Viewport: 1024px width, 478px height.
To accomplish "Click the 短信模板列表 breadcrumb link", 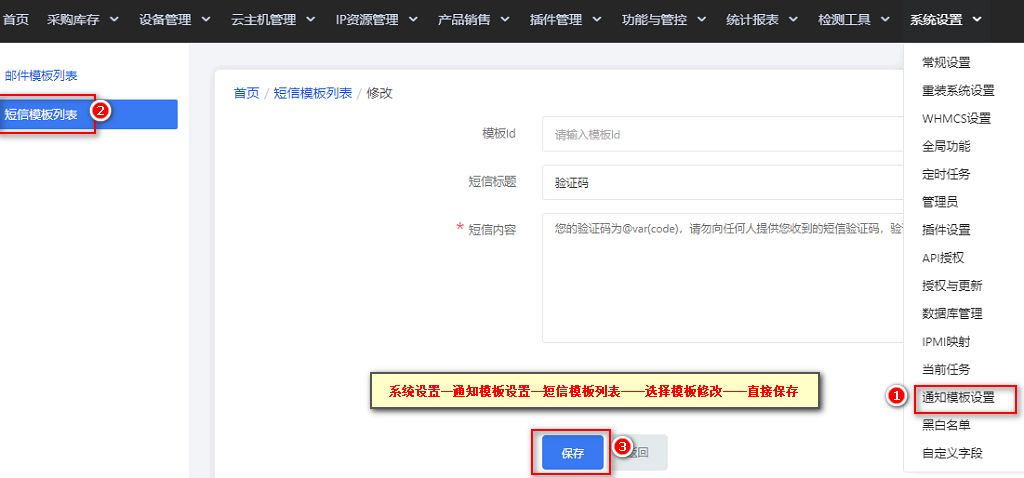I will click(313, 93).
